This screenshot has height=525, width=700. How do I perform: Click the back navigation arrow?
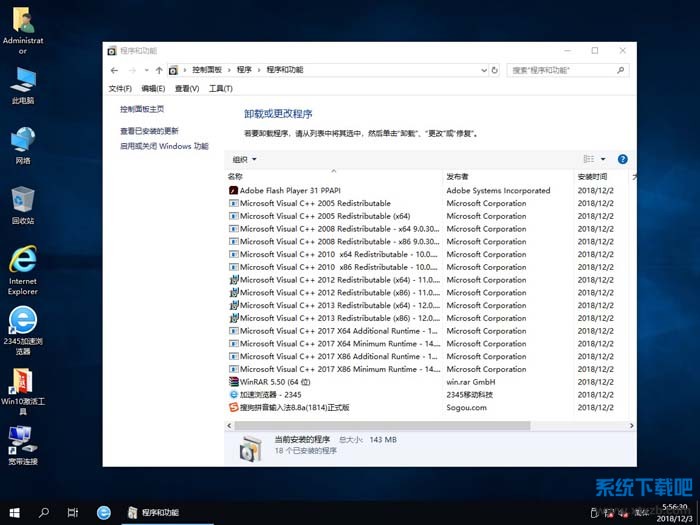click(114, 70)
